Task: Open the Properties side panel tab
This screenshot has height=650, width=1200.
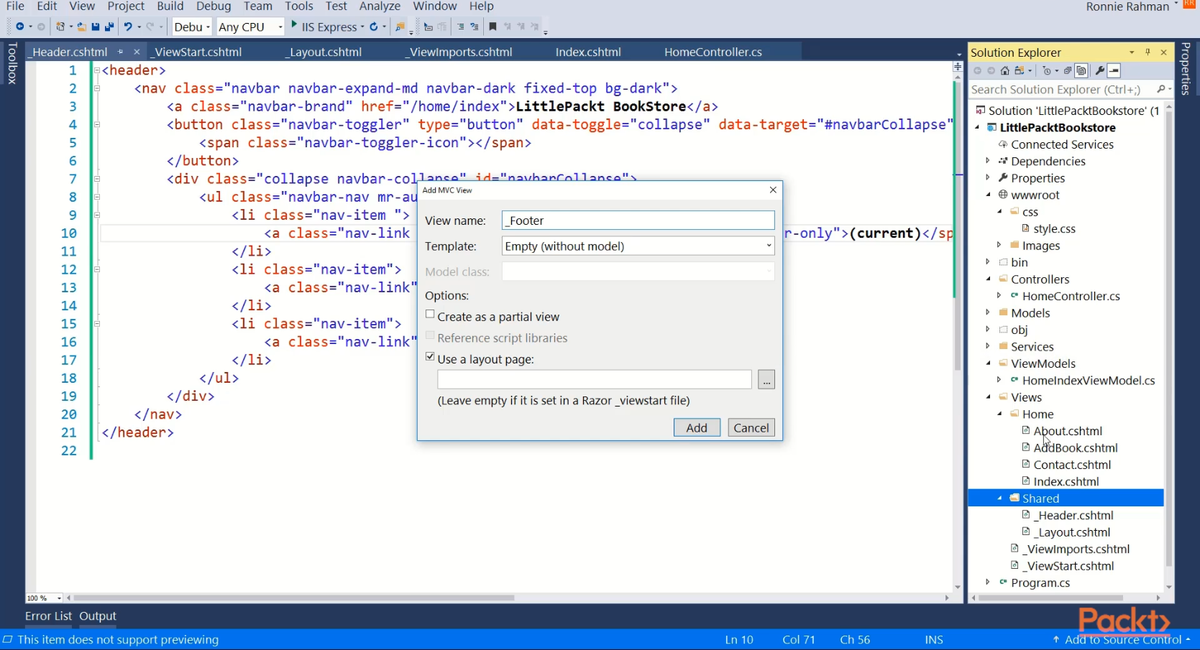Action: (x=1187, y=68)
